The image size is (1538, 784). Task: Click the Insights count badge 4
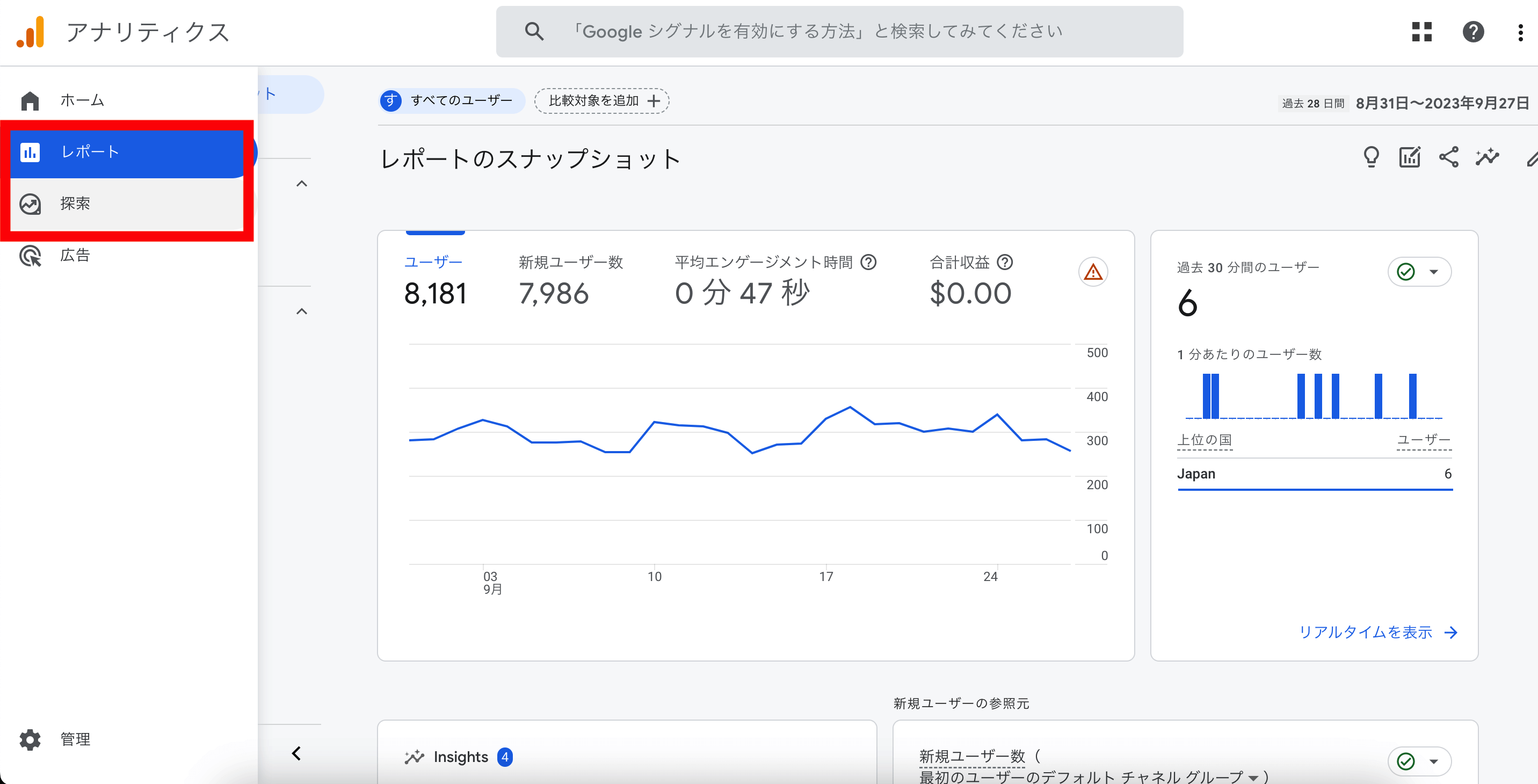pyautogui.click(x=505, y=757)
